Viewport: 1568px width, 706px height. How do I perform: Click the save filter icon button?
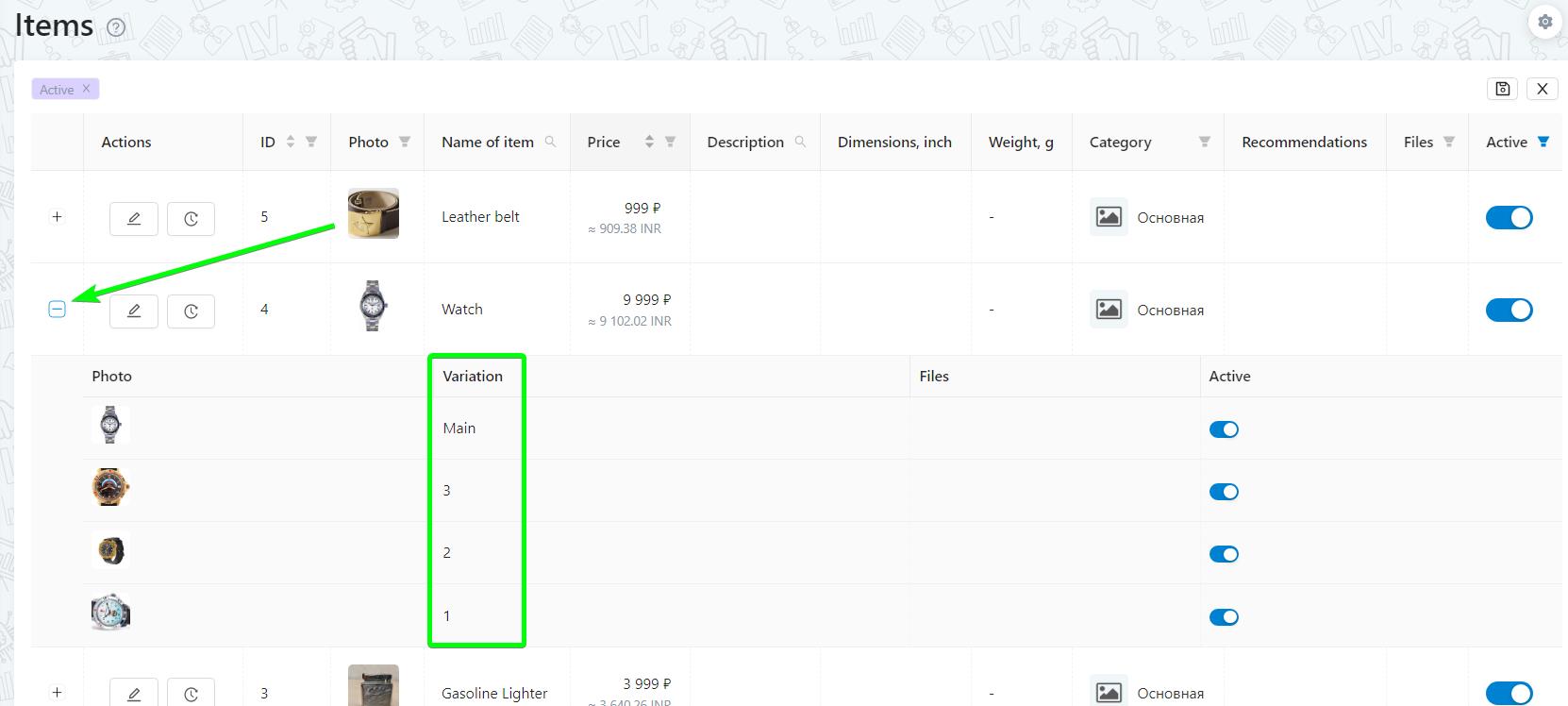(1503, 89)
